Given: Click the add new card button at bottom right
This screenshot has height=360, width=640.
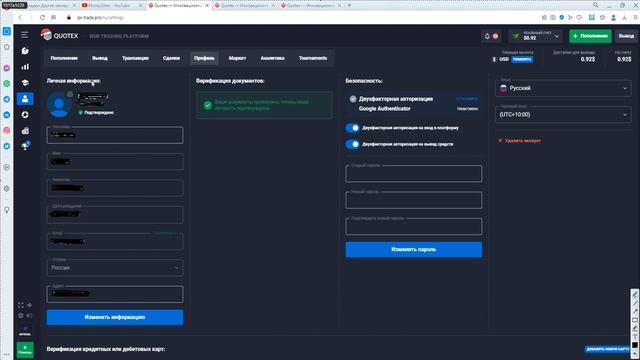Looking at the screenshot, I should tap(607, 349).
